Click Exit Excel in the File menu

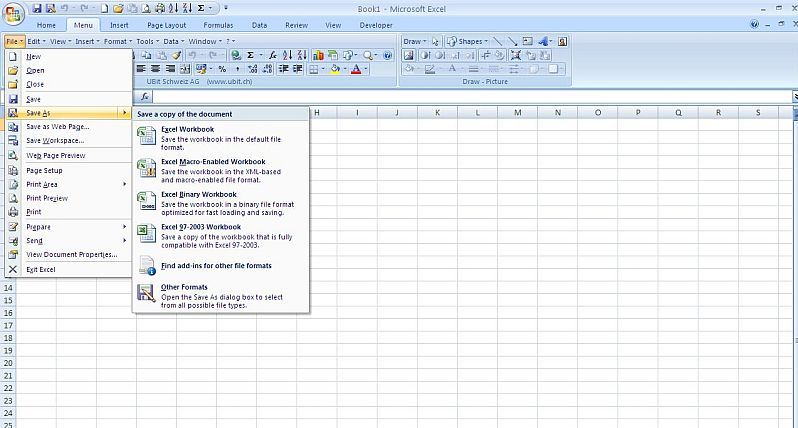[40, 269]
